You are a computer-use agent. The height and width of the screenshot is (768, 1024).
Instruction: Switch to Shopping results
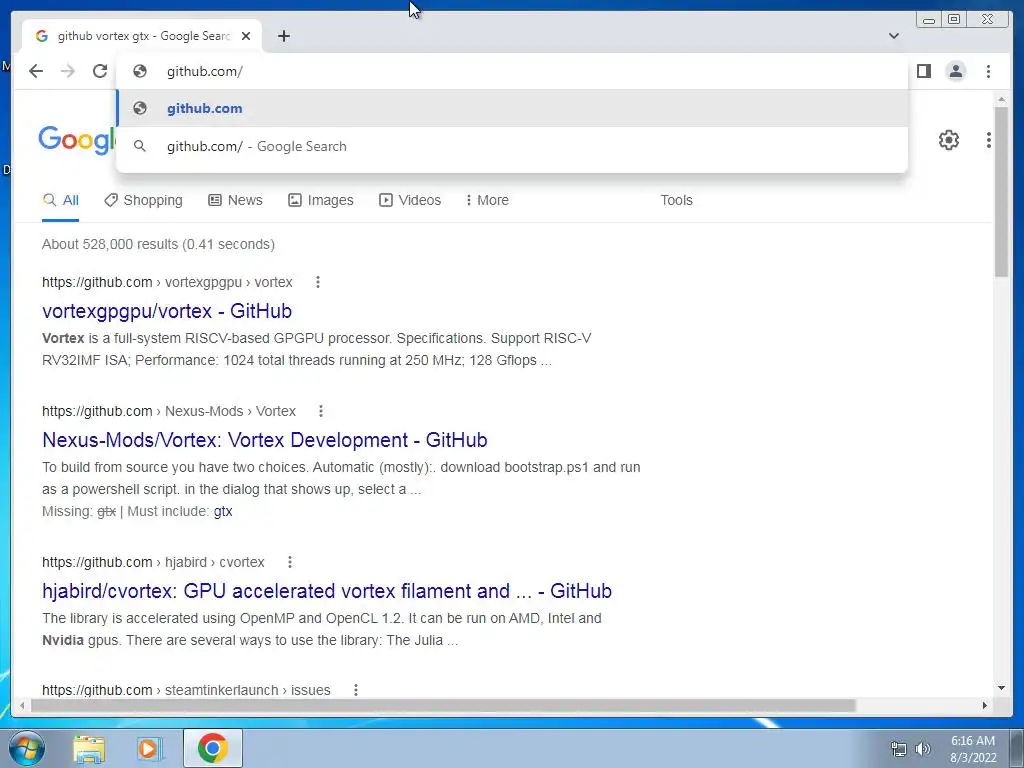pos(144,200)
